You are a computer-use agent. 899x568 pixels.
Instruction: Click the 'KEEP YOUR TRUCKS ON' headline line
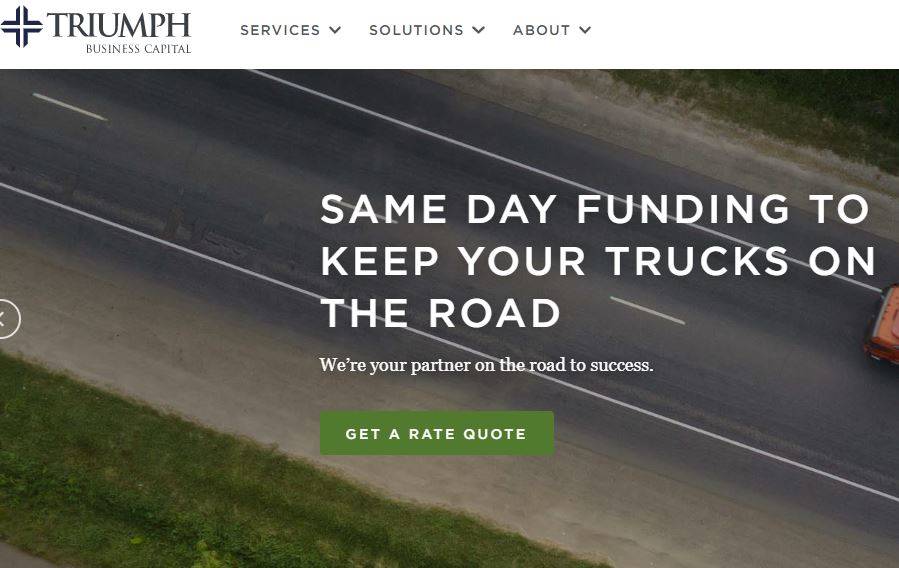pos(598,261)
